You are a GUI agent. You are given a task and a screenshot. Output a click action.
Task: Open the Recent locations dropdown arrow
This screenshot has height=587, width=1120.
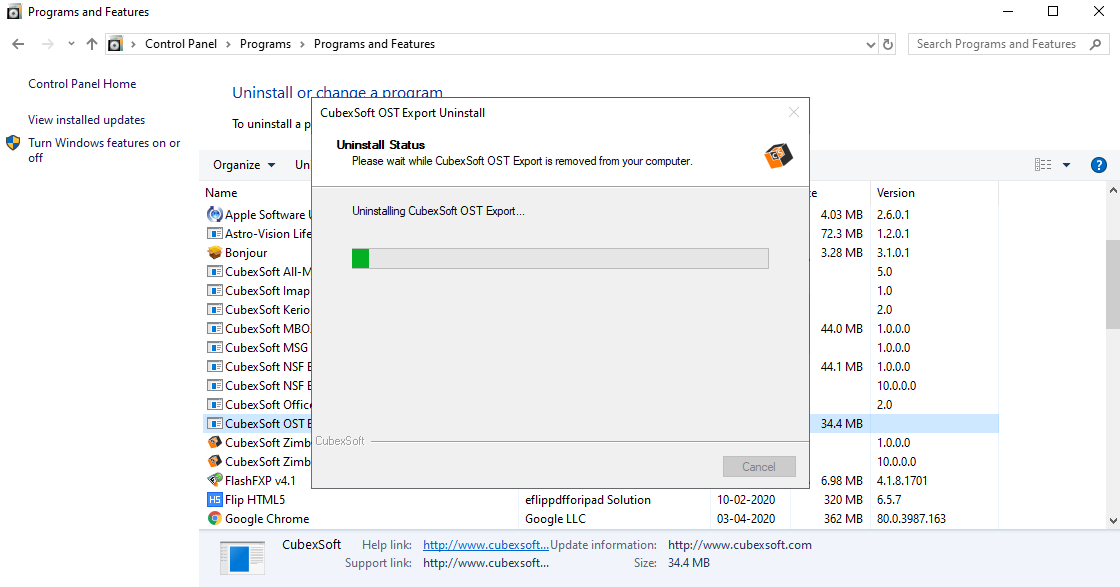point(71,44)
